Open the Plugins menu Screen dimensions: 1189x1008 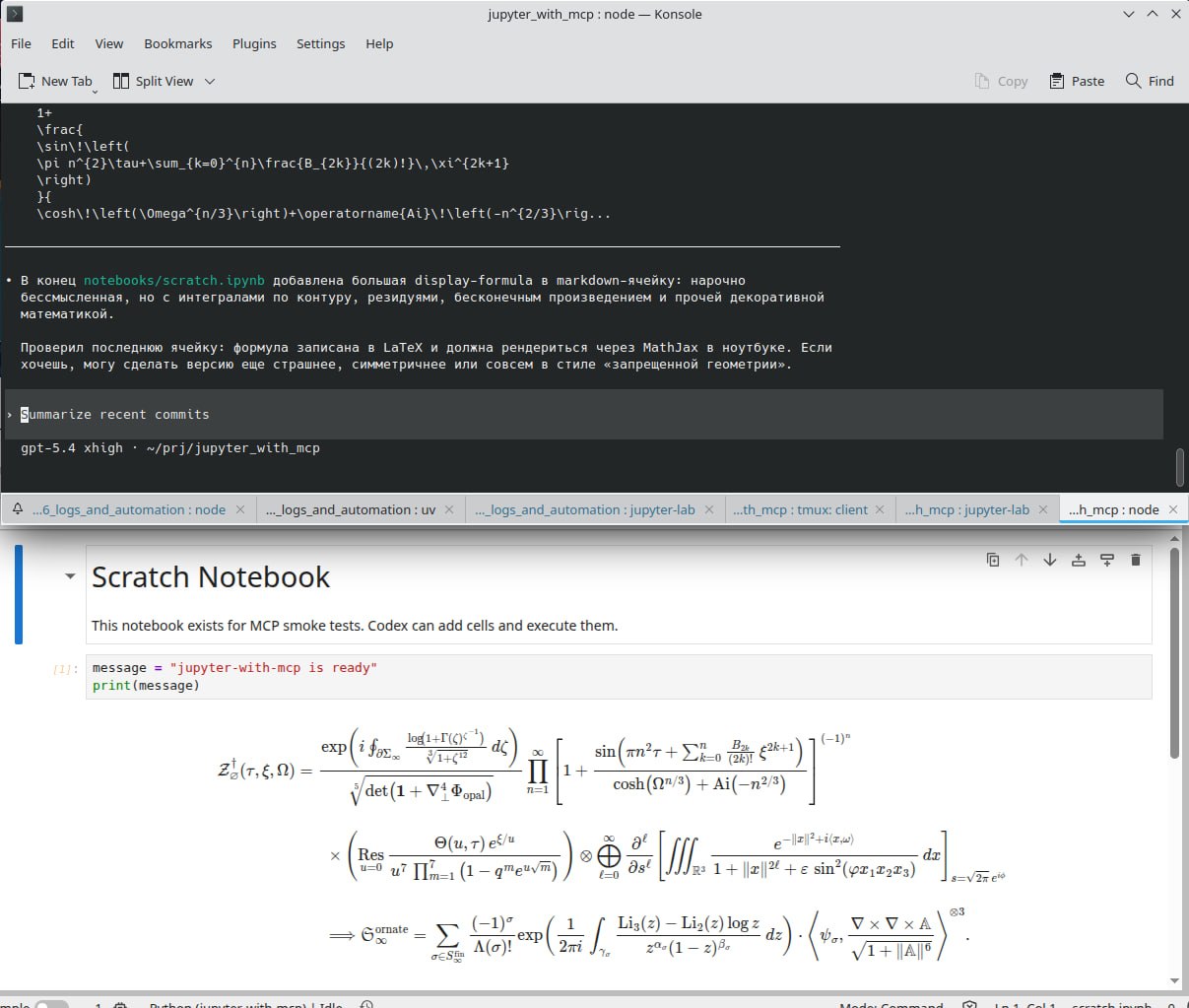point(254,43)
